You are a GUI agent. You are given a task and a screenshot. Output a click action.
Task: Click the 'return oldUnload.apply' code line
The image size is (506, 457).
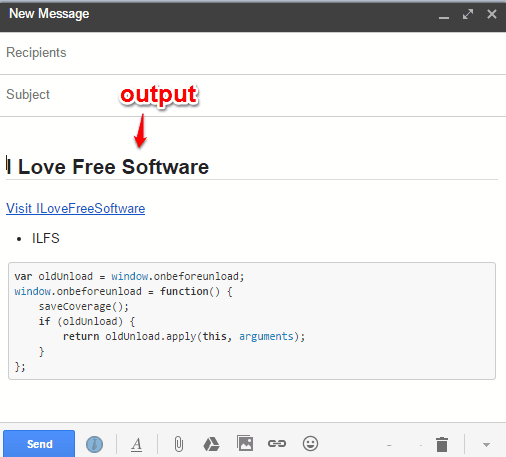tap(184, 336)
